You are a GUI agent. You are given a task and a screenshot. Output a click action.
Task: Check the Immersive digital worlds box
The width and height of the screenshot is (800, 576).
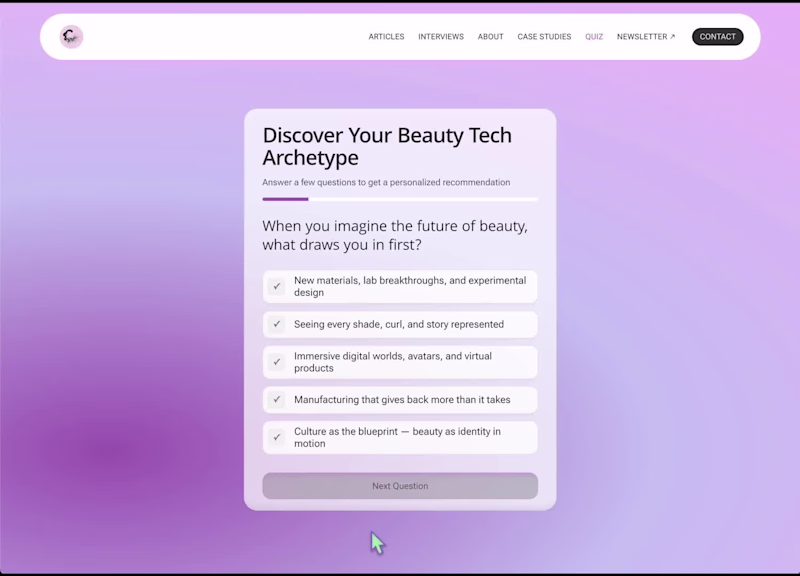point(277,362)
